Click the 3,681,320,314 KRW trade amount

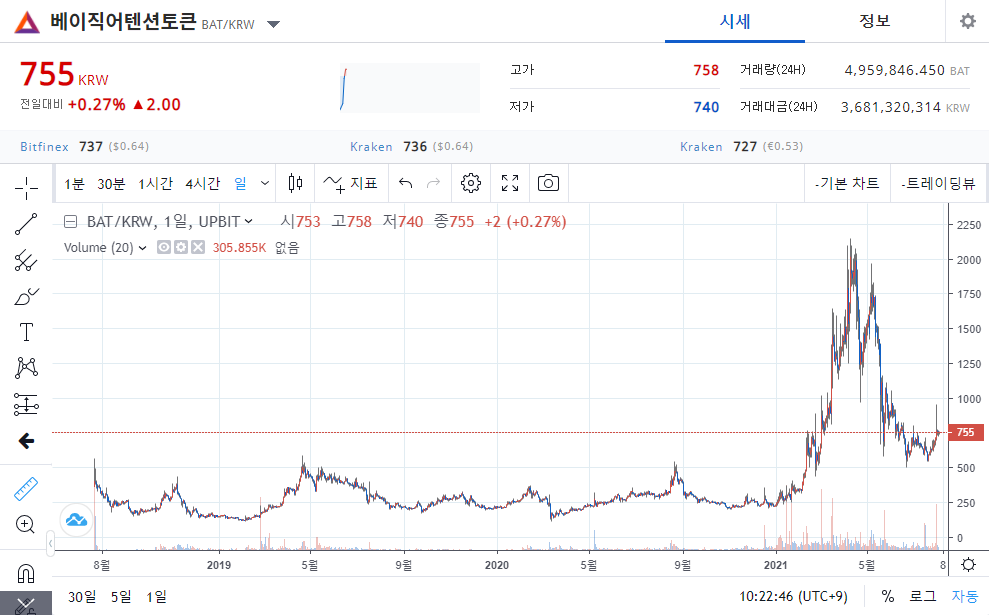pyautogui.click(x=891, y=107)
